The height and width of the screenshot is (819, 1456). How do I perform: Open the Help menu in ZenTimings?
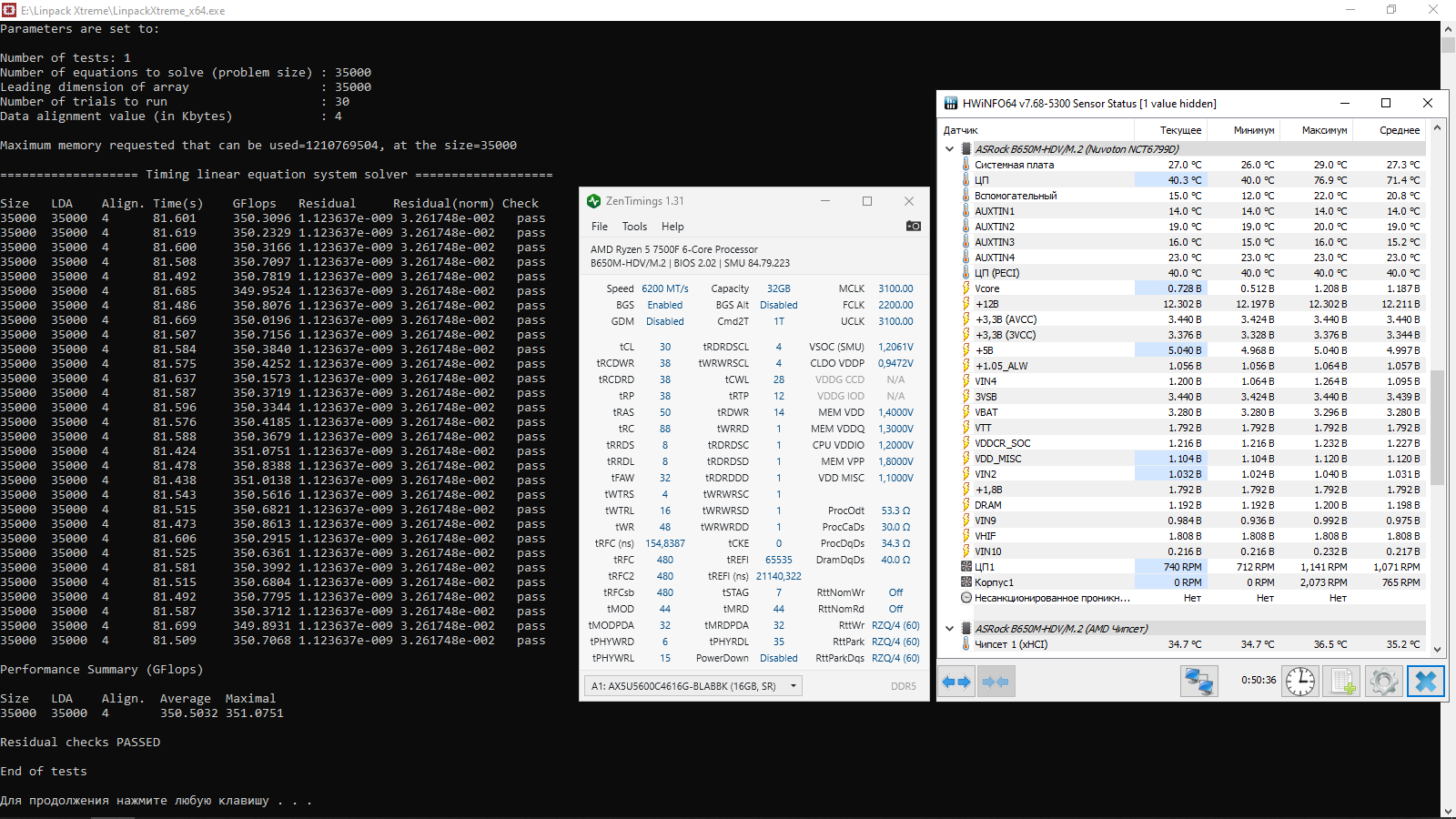pyautogui.click(x=672, y=227)
